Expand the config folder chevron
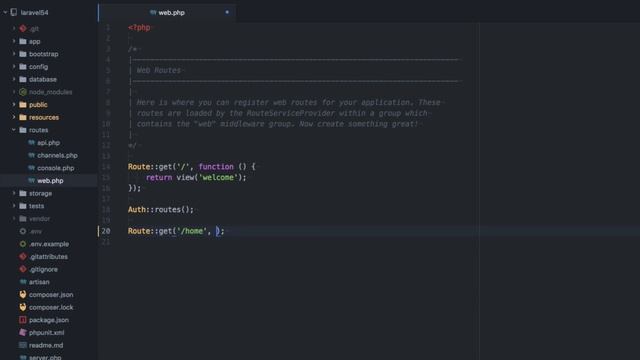The image size is (640, 360). coord(14,67)
